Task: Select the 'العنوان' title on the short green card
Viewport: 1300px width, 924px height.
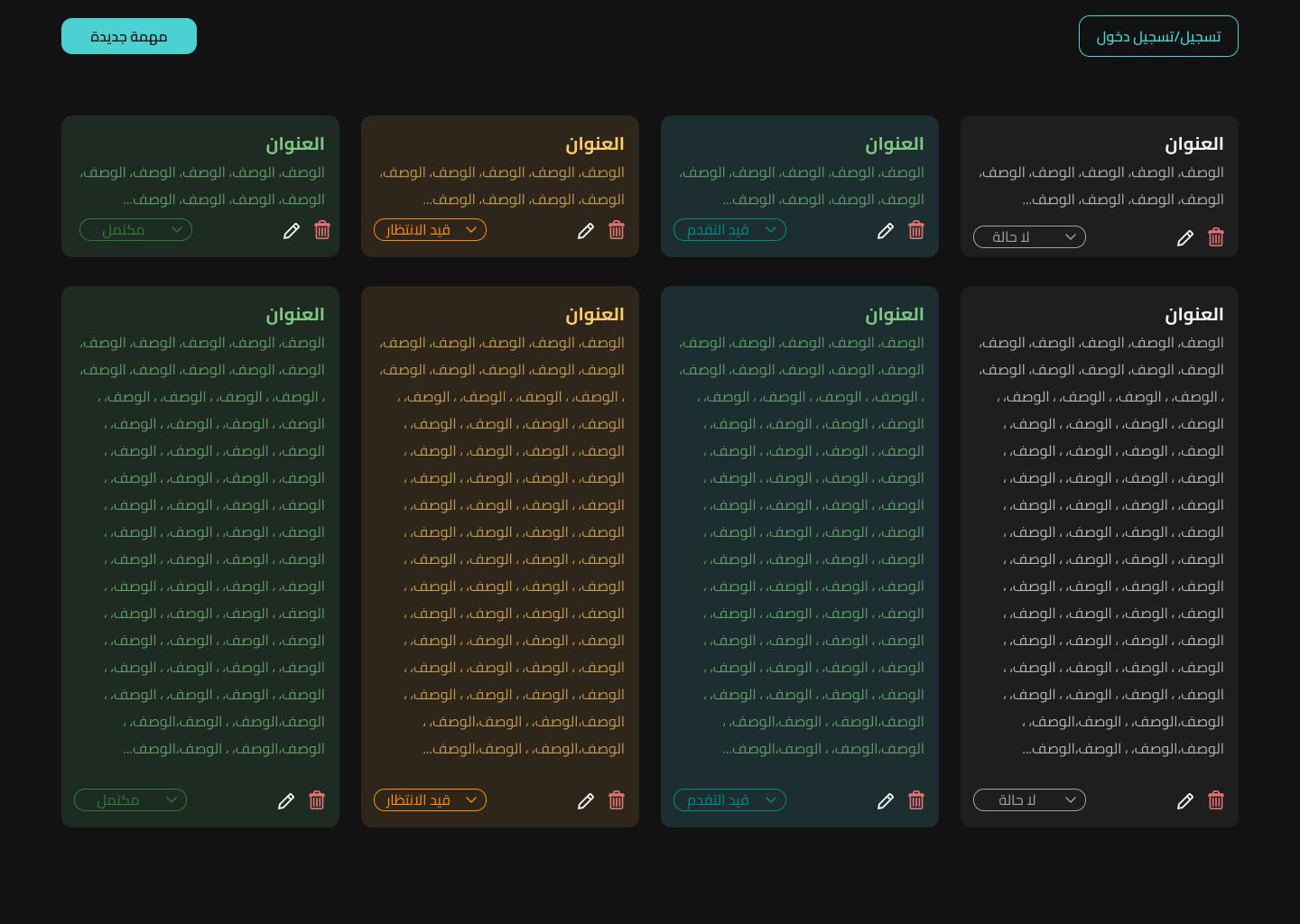Action: click(295, 143)
